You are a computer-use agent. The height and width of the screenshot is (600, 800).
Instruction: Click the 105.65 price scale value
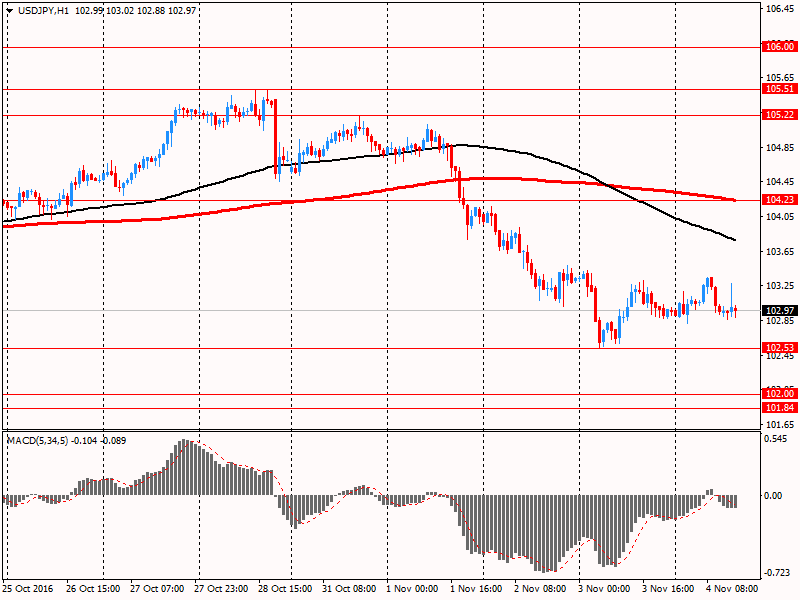tap(780, 78)
